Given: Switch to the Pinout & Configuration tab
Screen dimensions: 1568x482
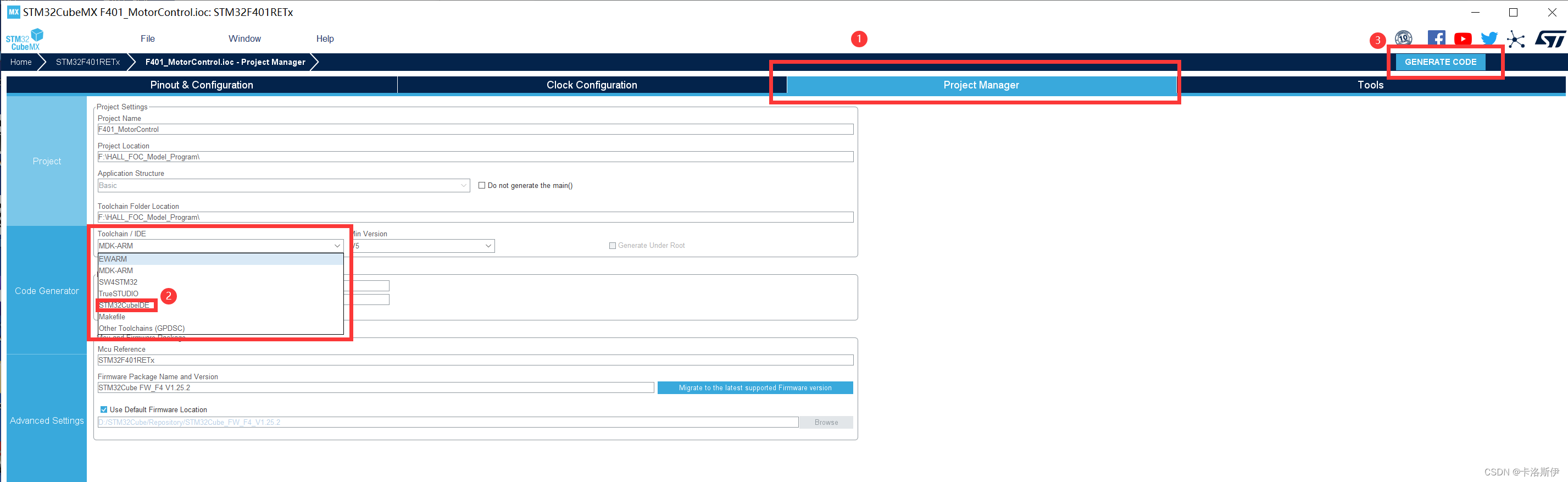Looking at the screenshot, I should click(x=202, y=85).
